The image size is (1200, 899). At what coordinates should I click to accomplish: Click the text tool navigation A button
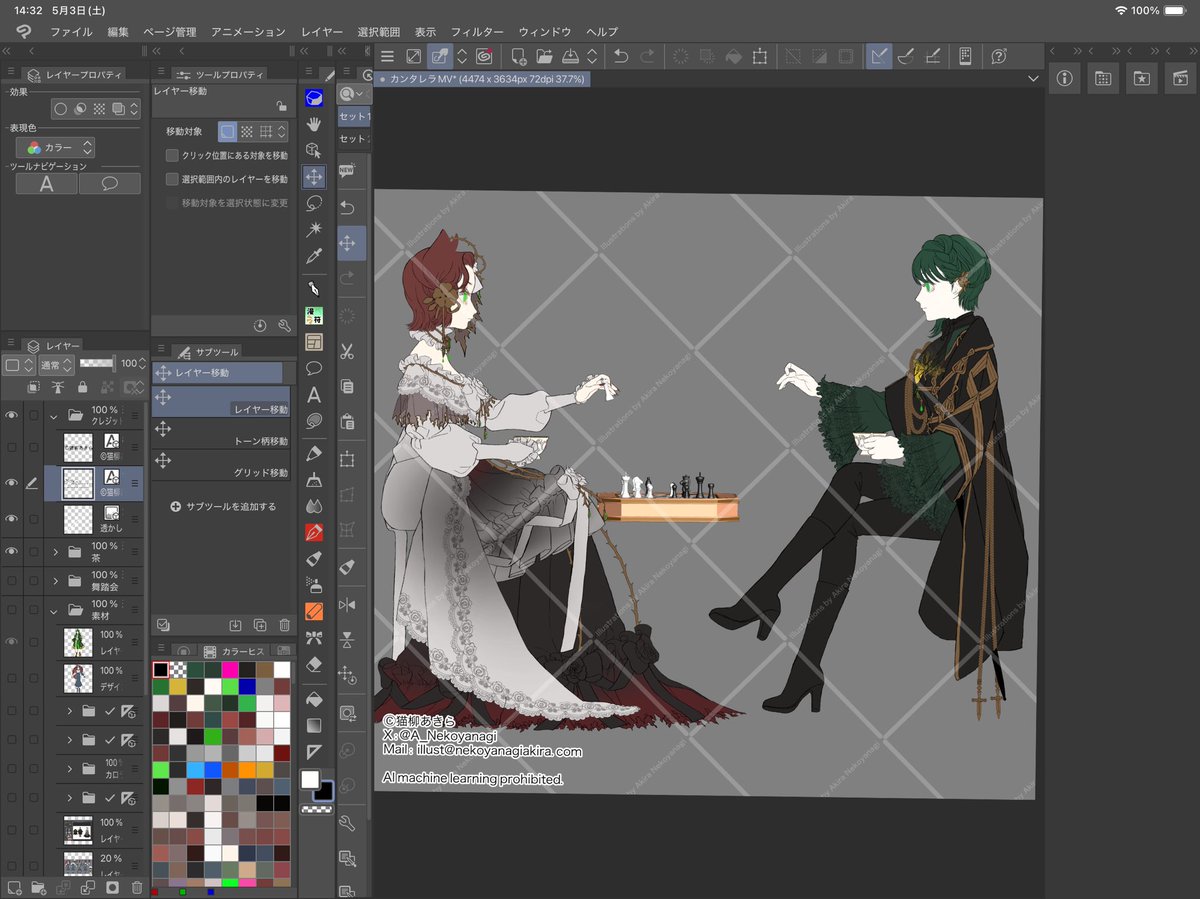(46, 183)
